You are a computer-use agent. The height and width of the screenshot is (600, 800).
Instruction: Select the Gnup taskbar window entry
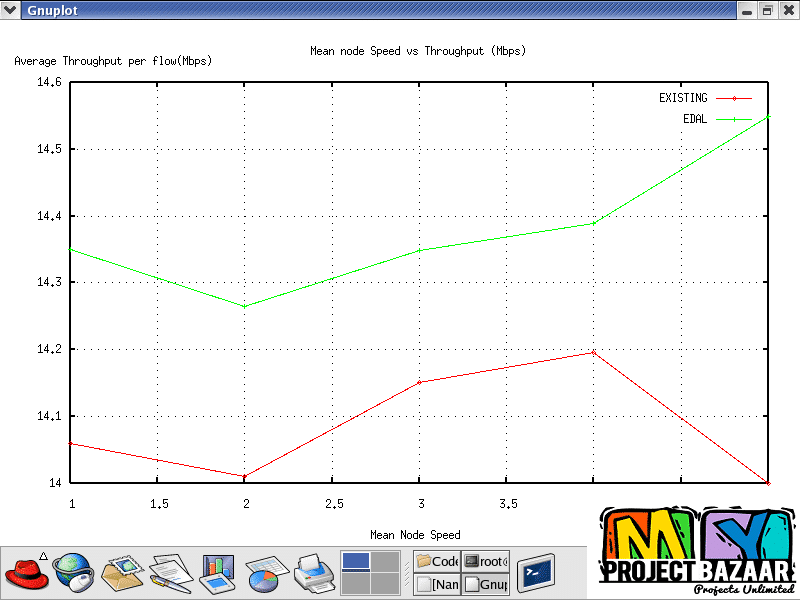point(487,585)
